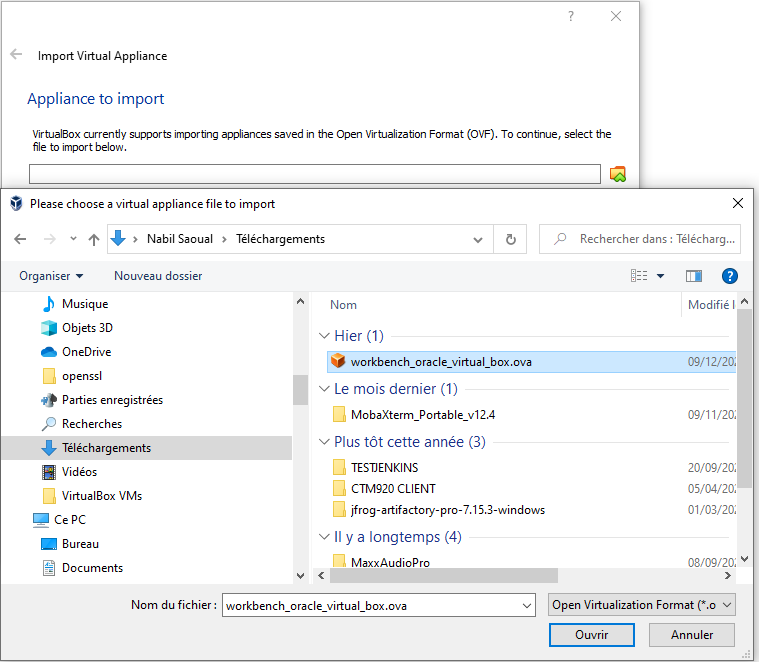Click scroll right arrow of file list
The image size is (759, 662).
pos(728,575)
